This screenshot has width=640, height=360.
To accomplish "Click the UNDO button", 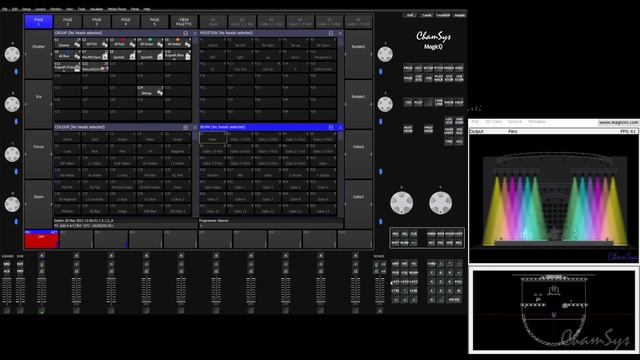I will point(431,234).
